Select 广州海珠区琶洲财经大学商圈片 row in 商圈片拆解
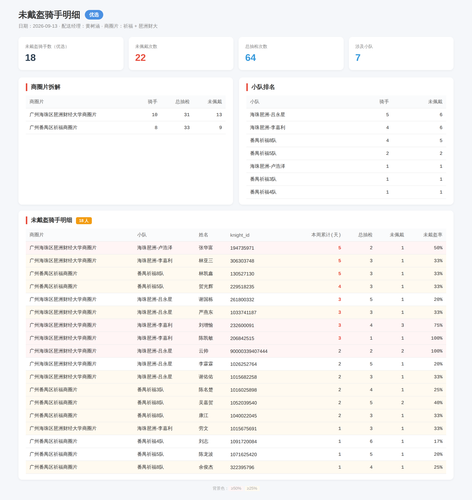This screenshot has width=472, height=500. [x=126, y=115]
